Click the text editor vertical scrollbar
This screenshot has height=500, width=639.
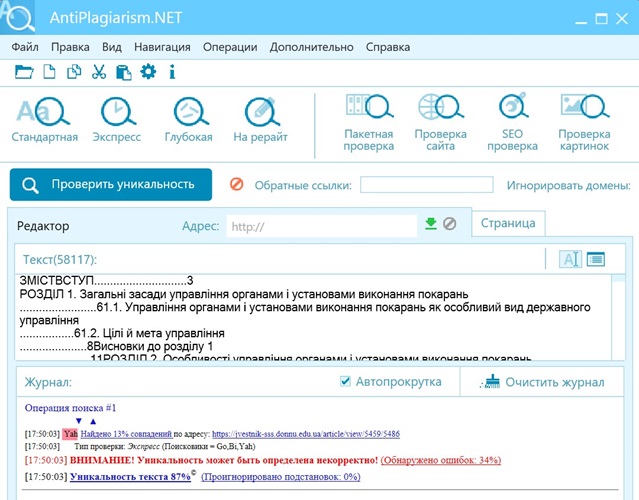[x=618, y=317]
